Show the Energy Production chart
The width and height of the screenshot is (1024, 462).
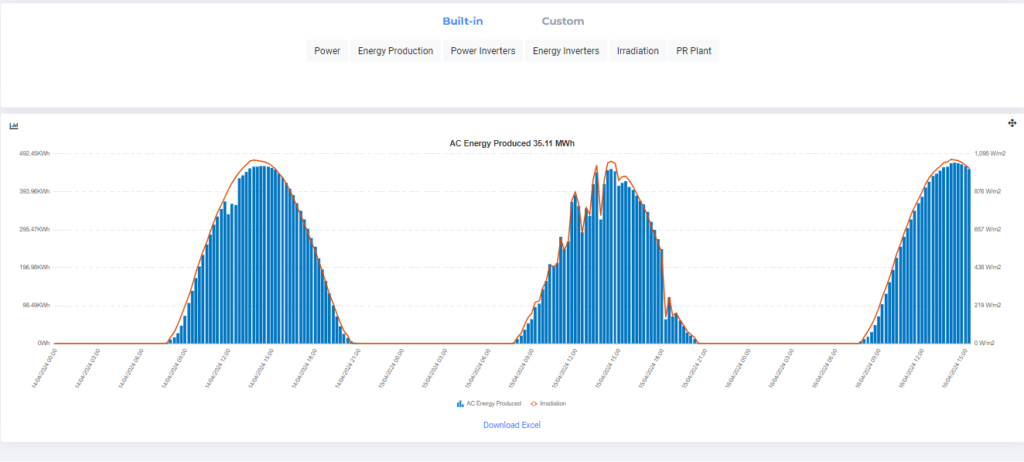396,51
